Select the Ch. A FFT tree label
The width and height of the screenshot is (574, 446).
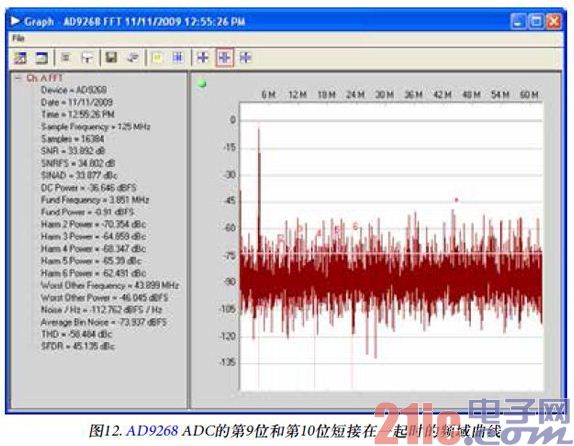(x=44, y=78)
